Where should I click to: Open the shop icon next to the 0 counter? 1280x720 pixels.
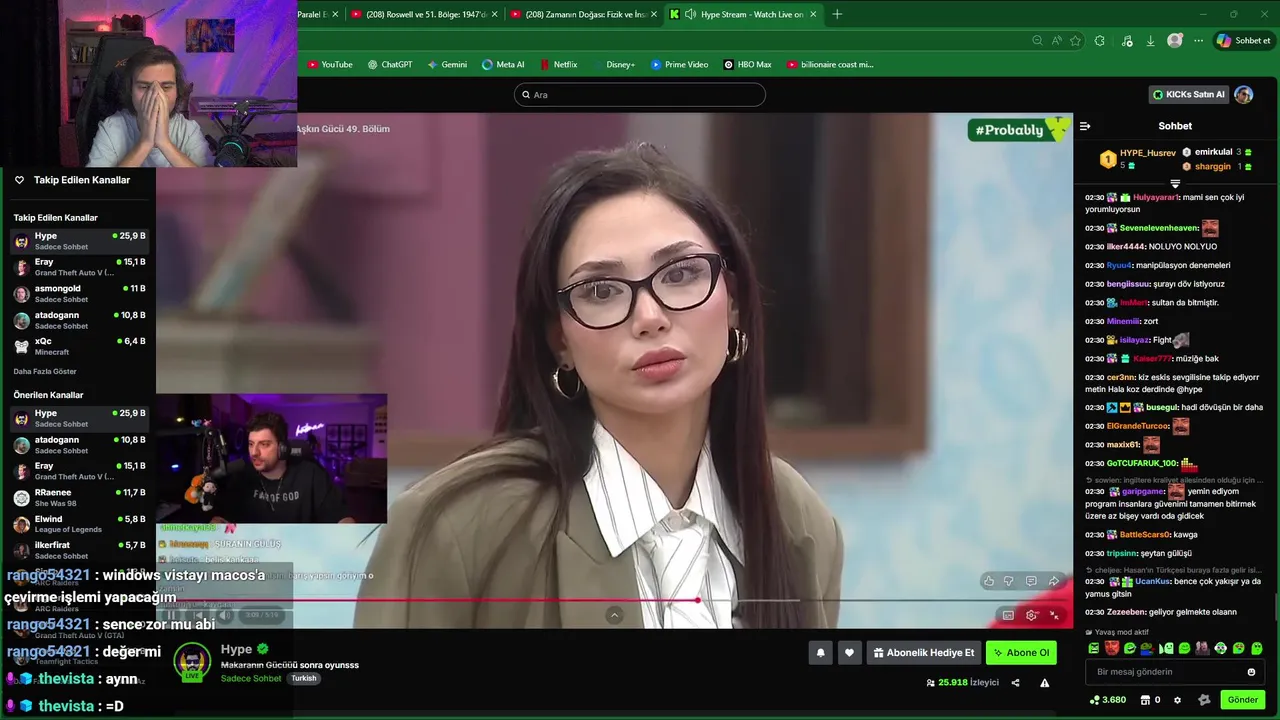click(1145, 700)
